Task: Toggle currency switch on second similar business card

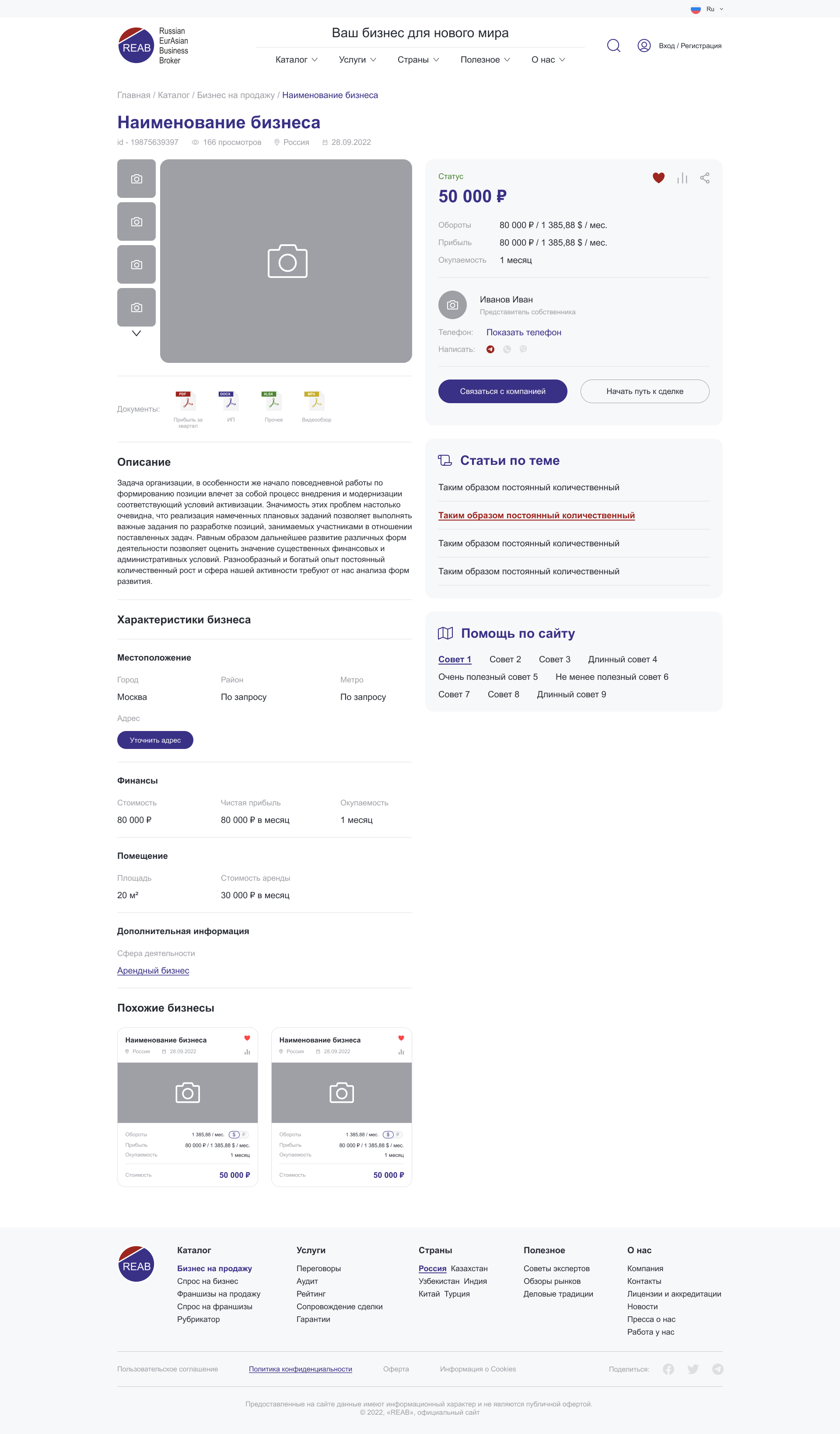Action: coord(392,1135)
